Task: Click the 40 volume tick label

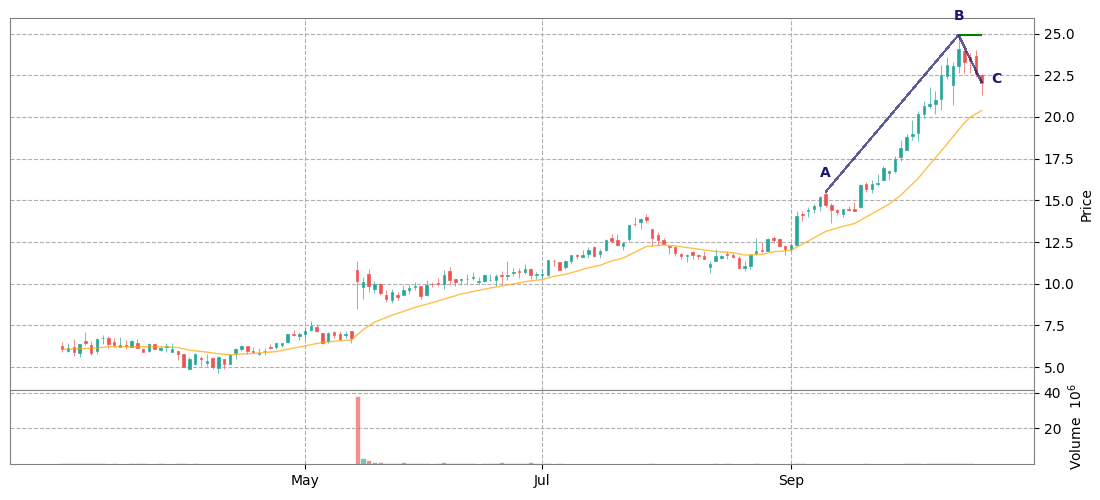Action: (1051, 393)
